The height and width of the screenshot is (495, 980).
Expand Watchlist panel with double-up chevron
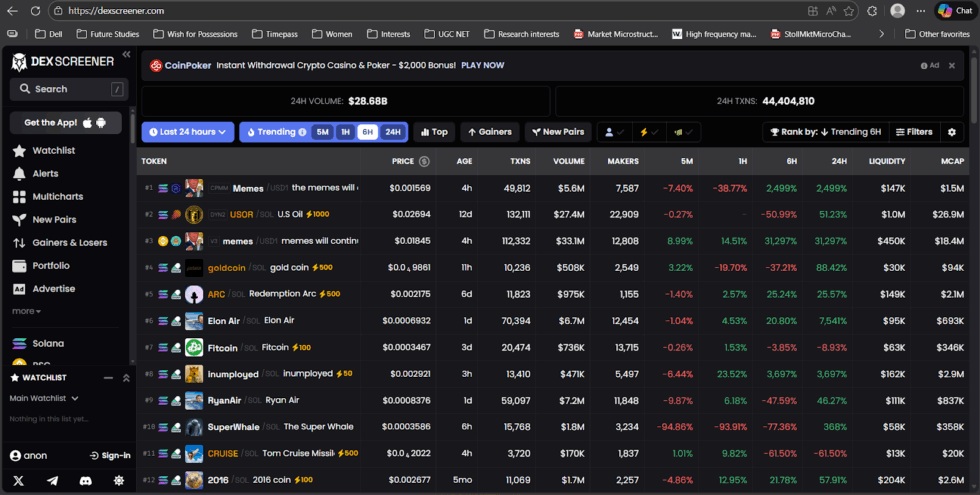pyautogui.click(x=126, y=378)
